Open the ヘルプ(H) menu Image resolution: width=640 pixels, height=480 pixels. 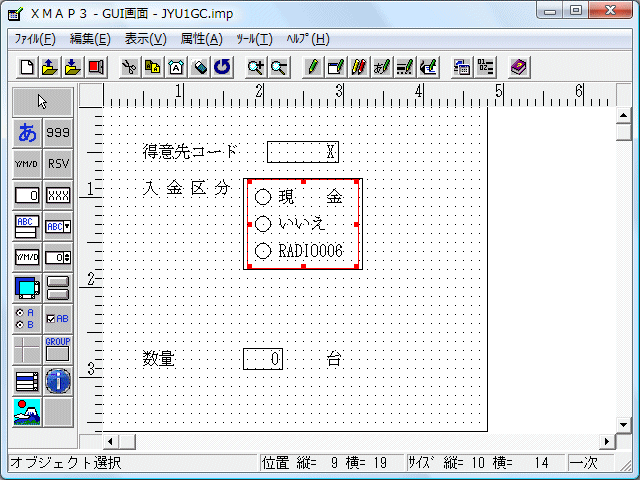click(x=308, y=39)
